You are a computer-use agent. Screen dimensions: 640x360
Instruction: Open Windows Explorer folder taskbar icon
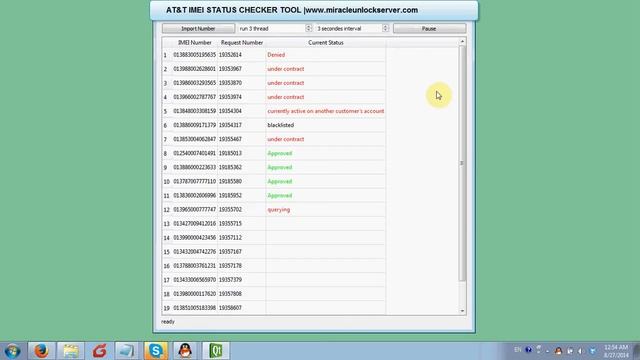71,351
